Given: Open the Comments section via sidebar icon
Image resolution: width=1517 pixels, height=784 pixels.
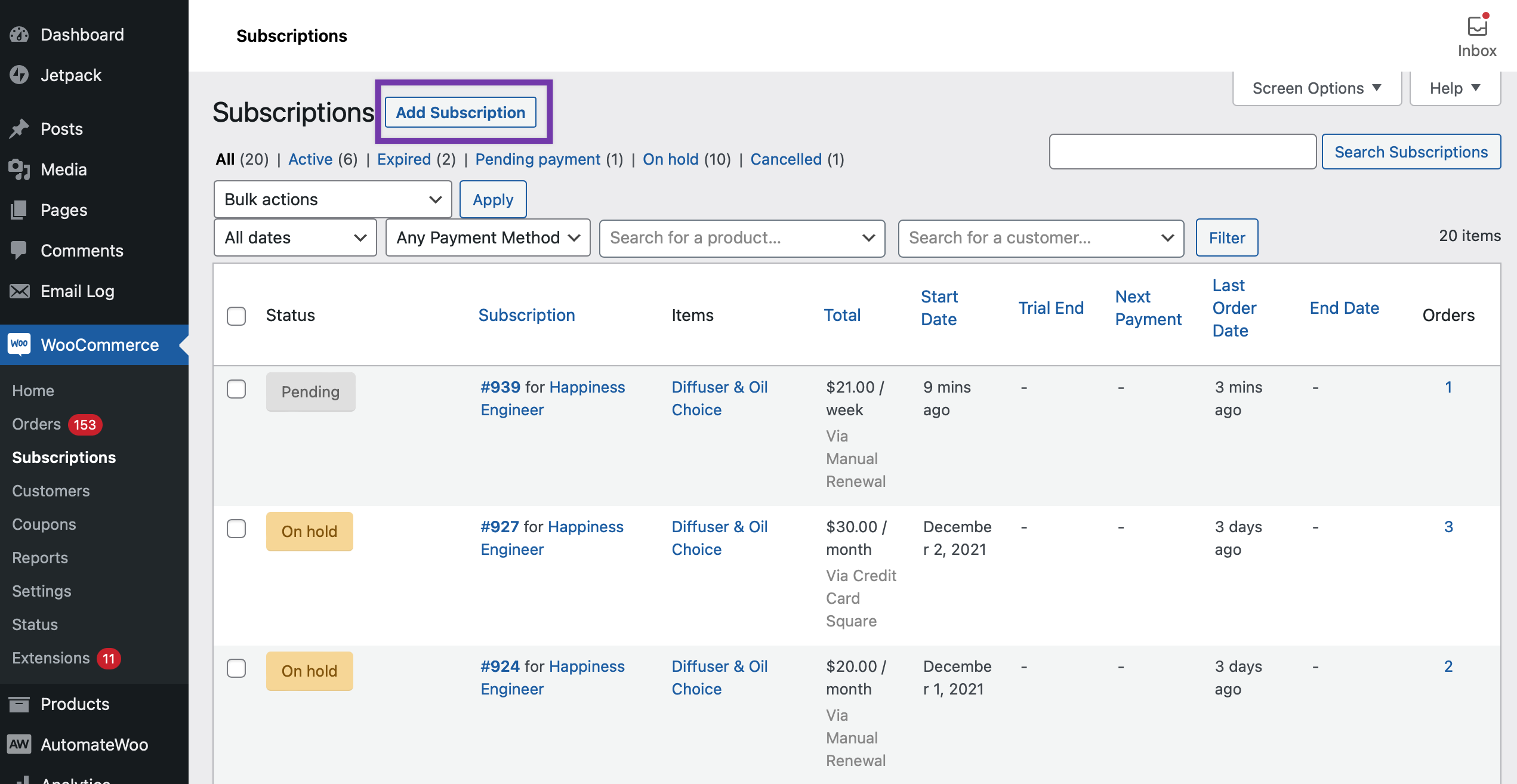Looking at the screenshot, I should (x=81, y=250).
